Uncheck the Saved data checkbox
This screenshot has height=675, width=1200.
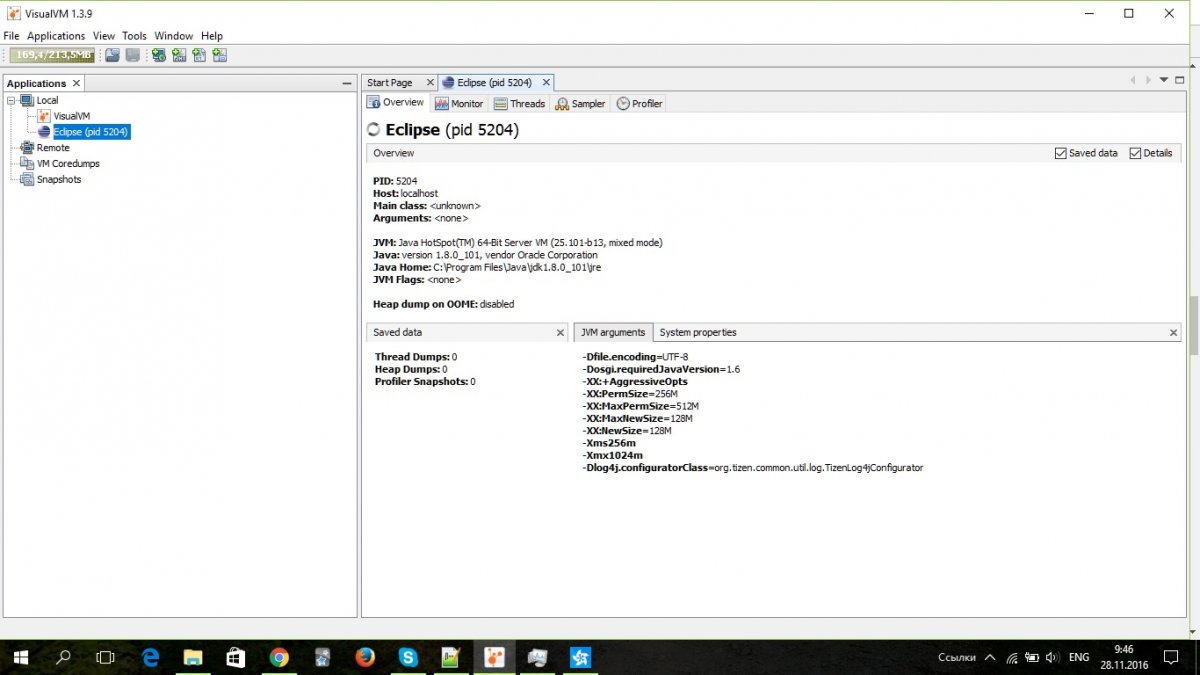1061,153
